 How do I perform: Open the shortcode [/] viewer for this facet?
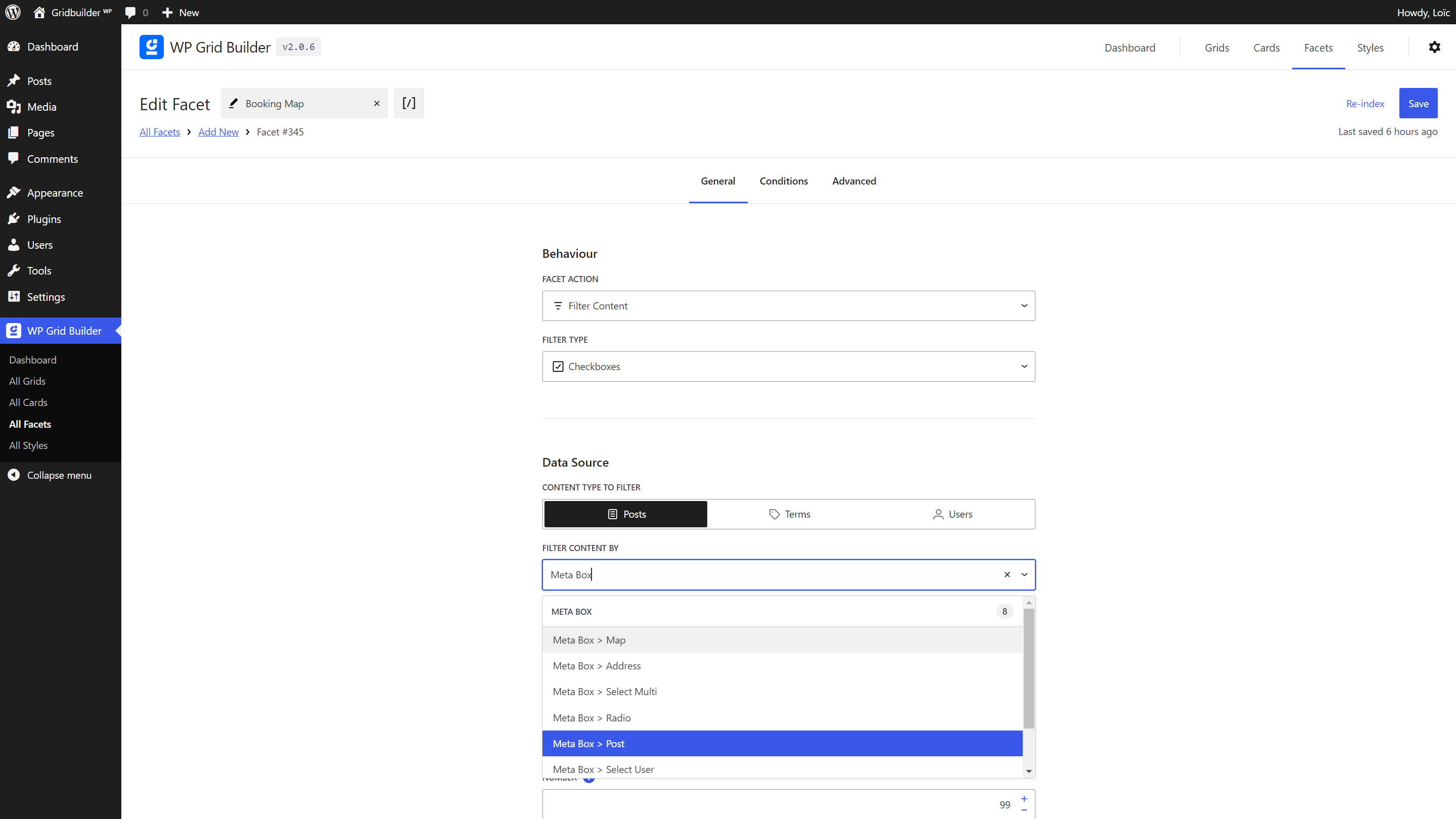click(x=408, y=103)
